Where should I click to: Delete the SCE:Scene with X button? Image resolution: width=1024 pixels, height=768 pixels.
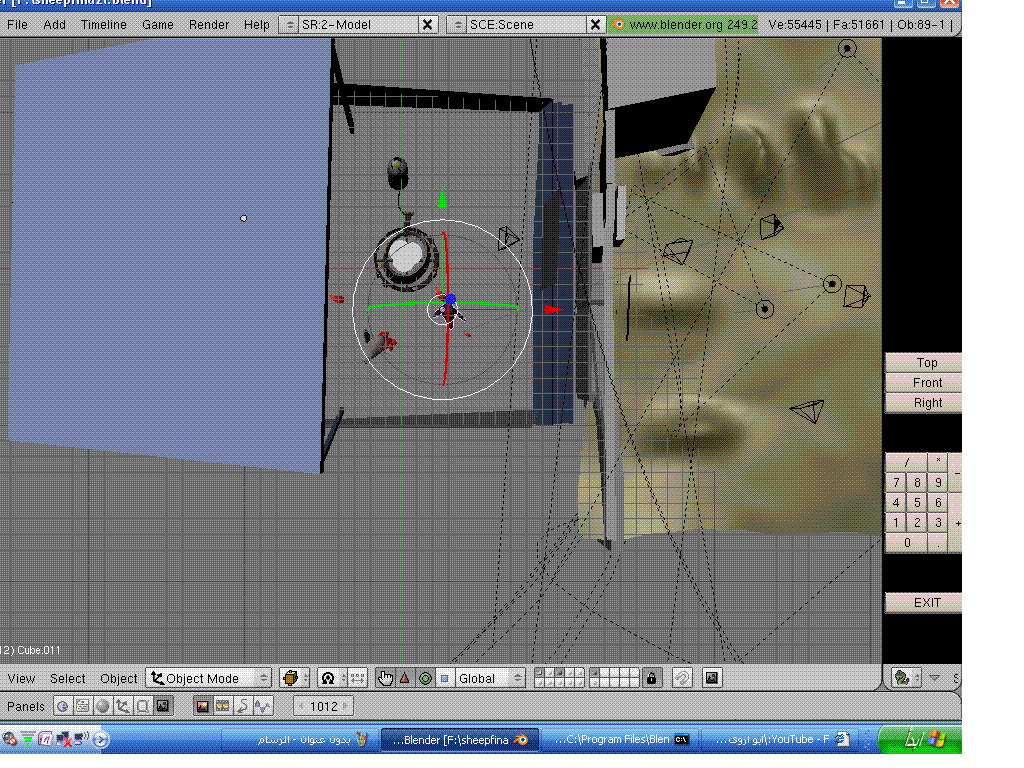point(595,25)
